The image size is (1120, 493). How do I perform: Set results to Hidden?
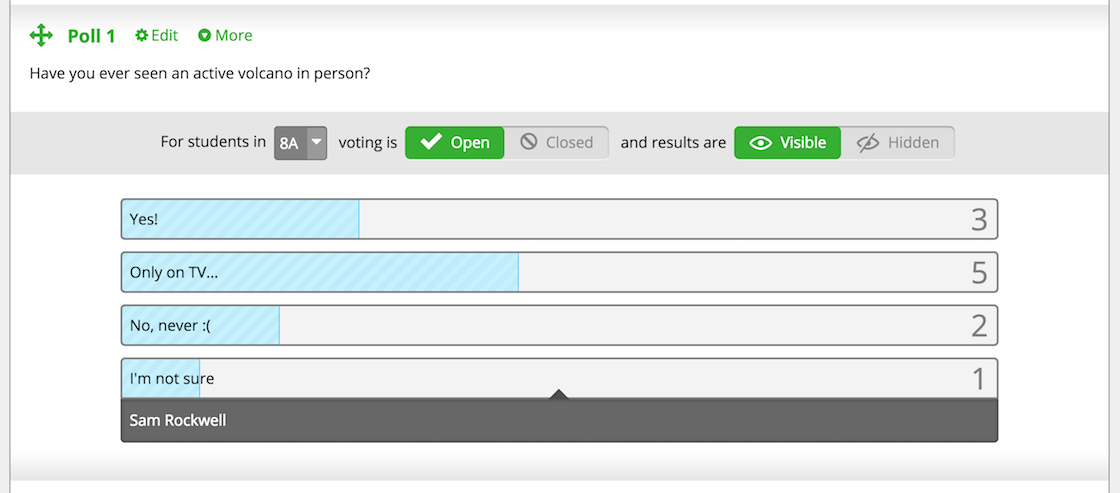(897, 142)
